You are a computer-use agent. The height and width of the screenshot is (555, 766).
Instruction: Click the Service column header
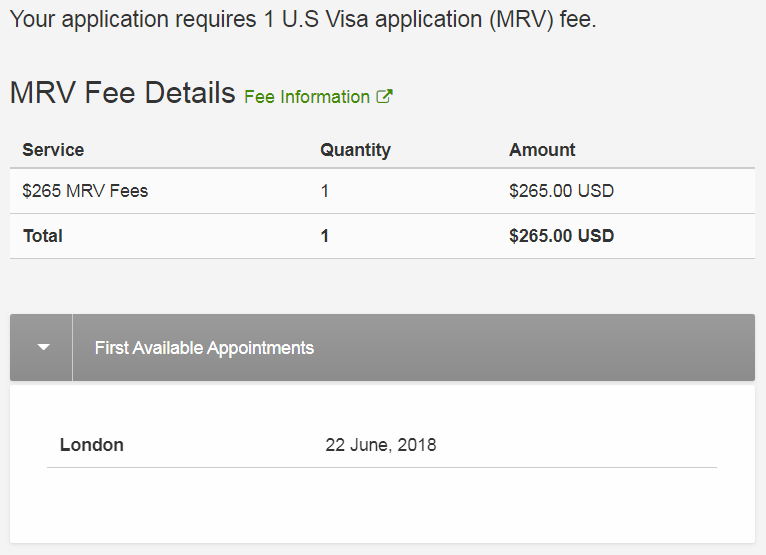click(53, 149)
